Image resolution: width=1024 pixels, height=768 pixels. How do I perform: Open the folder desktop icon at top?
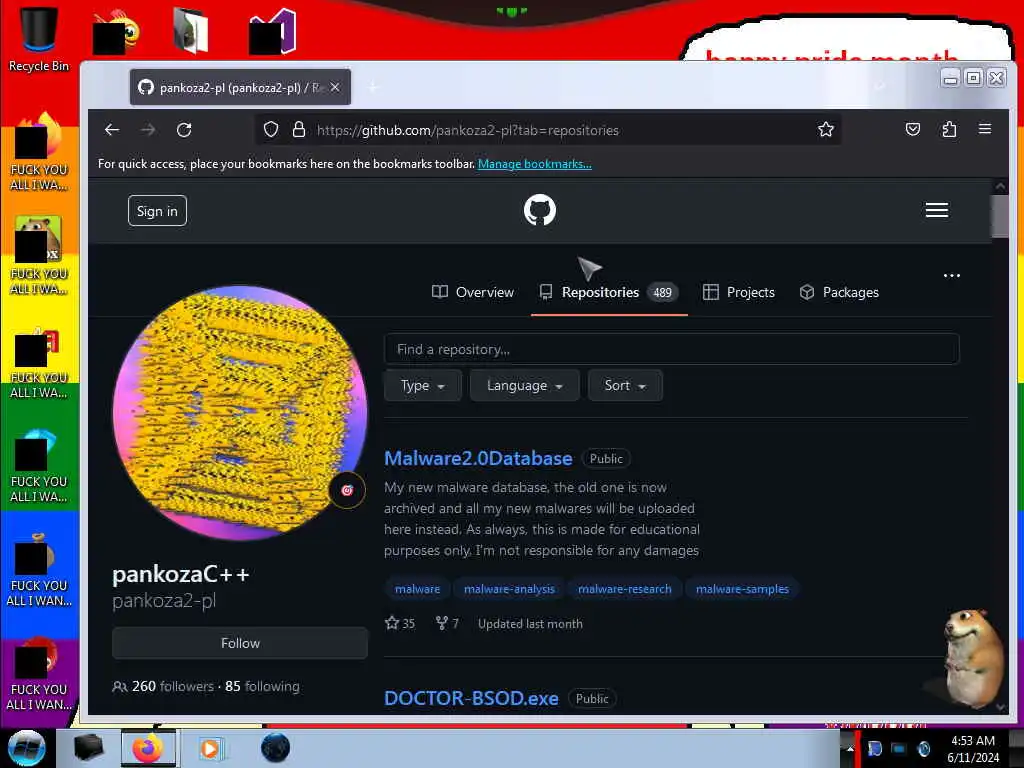191,30
